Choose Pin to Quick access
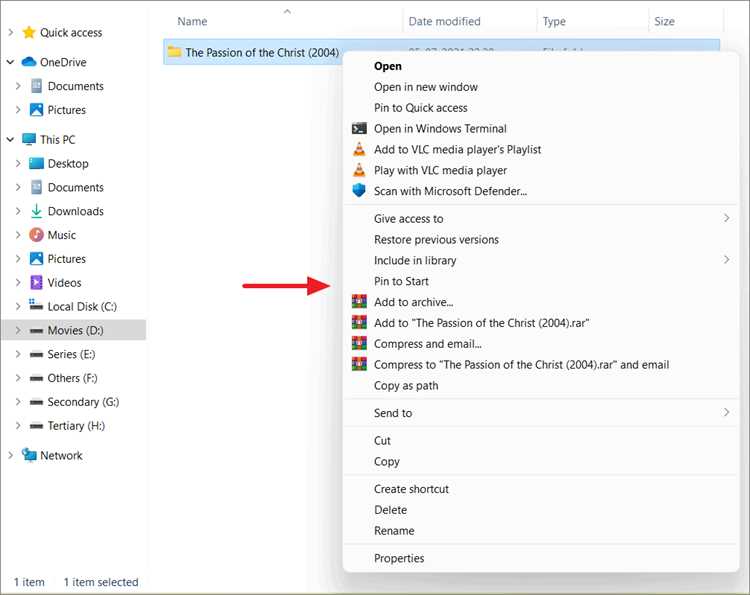This screenshot has height=595, width=750. pyautogui.click(x=421, y=108)
